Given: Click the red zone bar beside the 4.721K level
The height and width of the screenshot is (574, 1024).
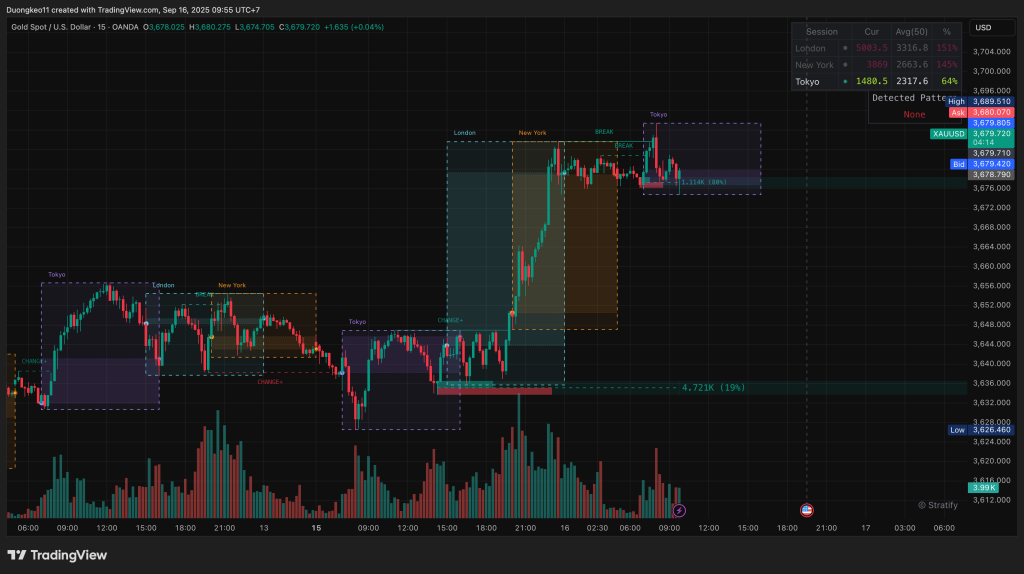Looking at the screenshot, I should click(x=494, y=390).
